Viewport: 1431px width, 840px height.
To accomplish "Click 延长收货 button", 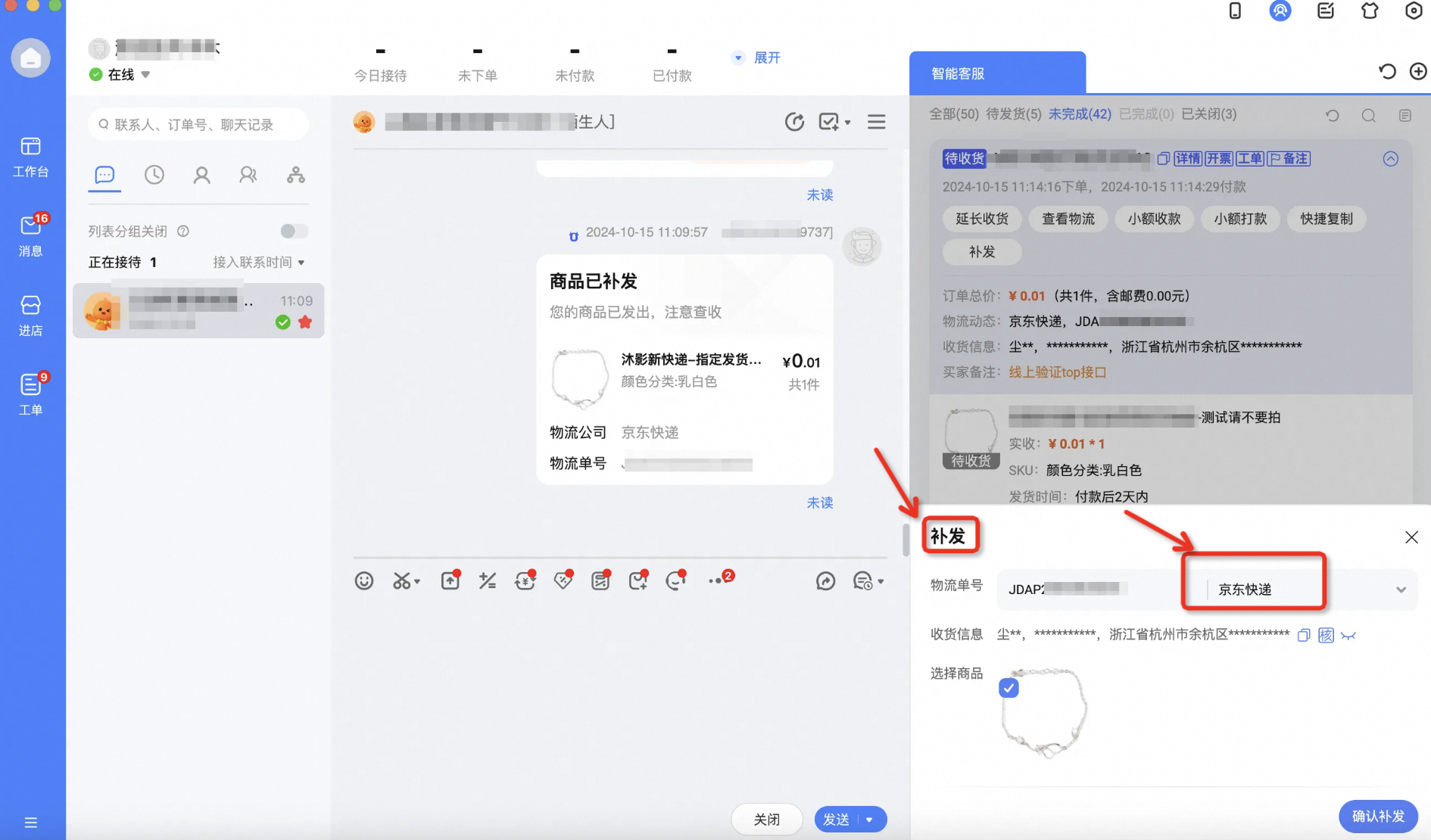I will 982,219.
